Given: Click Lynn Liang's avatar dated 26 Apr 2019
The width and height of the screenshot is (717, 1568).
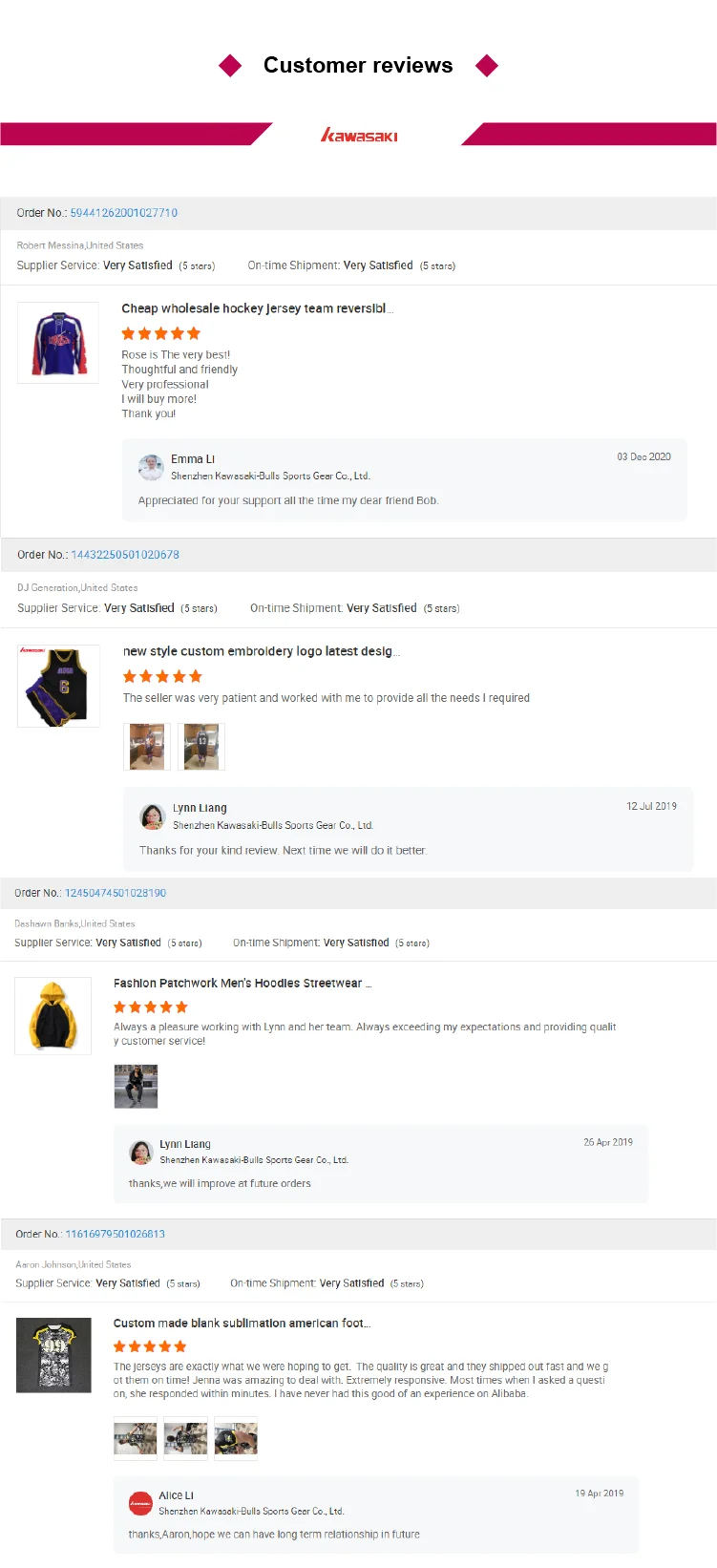Looking at the screenshot, I should tap(141, 1152).
